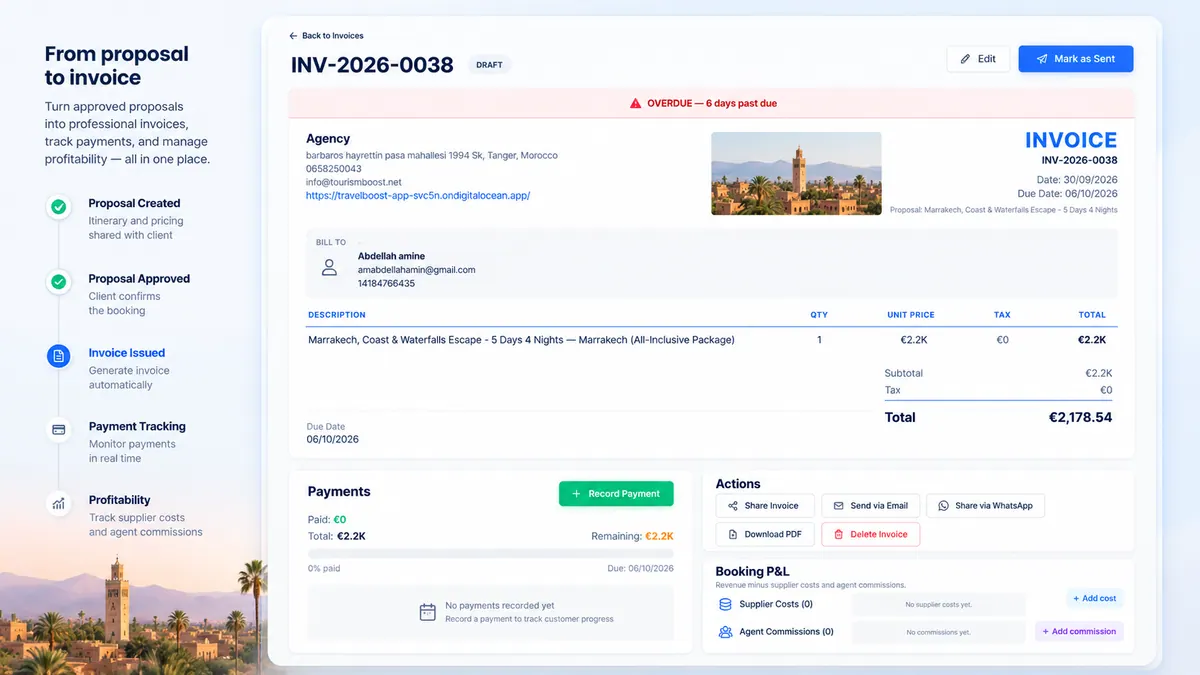The width and height of the screenshot is (1200, 675).
Task: Click the total amount €2,178.54
Action: click(x=1080, y=417)
